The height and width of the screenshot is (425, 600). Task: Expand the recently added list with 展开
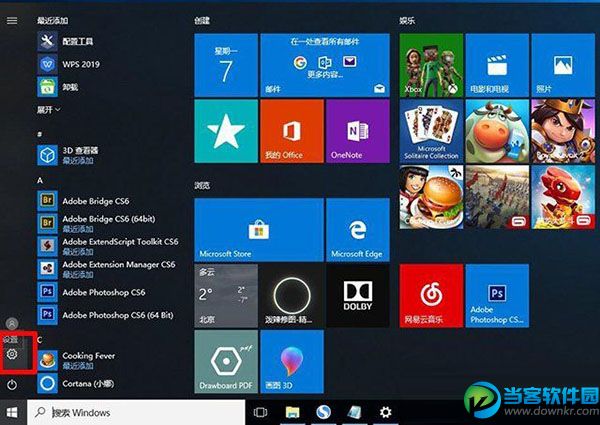pos(49,110)
